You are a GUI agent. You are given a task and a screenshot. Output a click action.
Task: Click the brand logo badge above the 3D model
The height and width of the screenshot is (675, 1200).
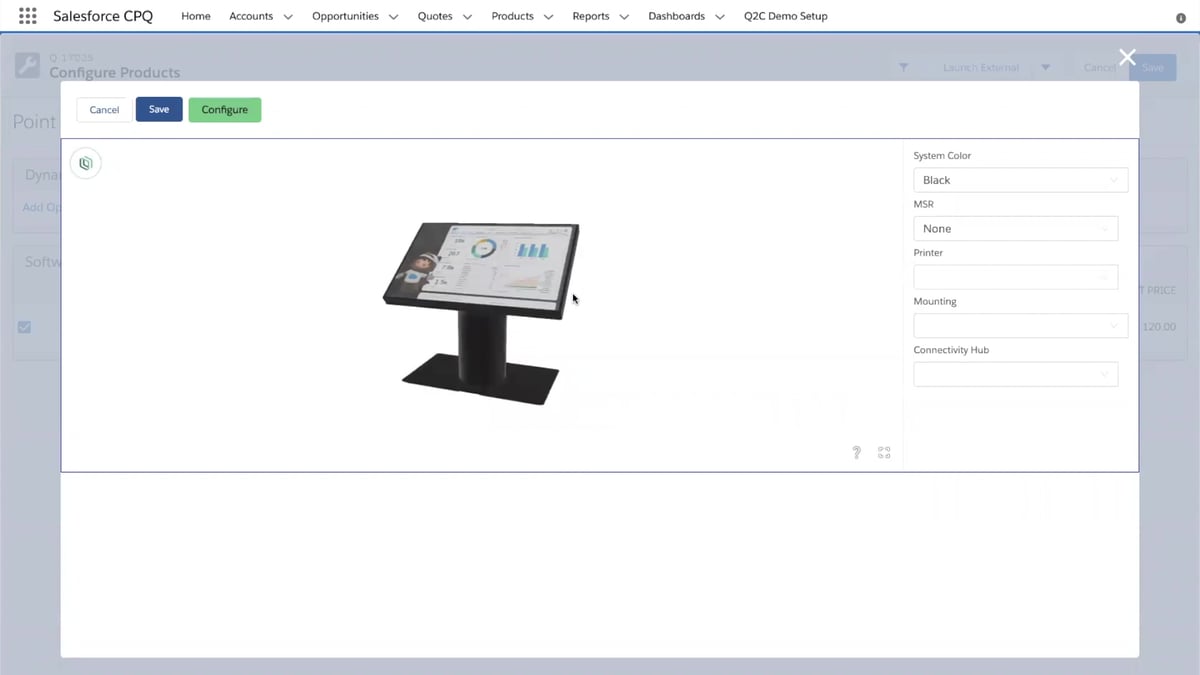(85, 163)
